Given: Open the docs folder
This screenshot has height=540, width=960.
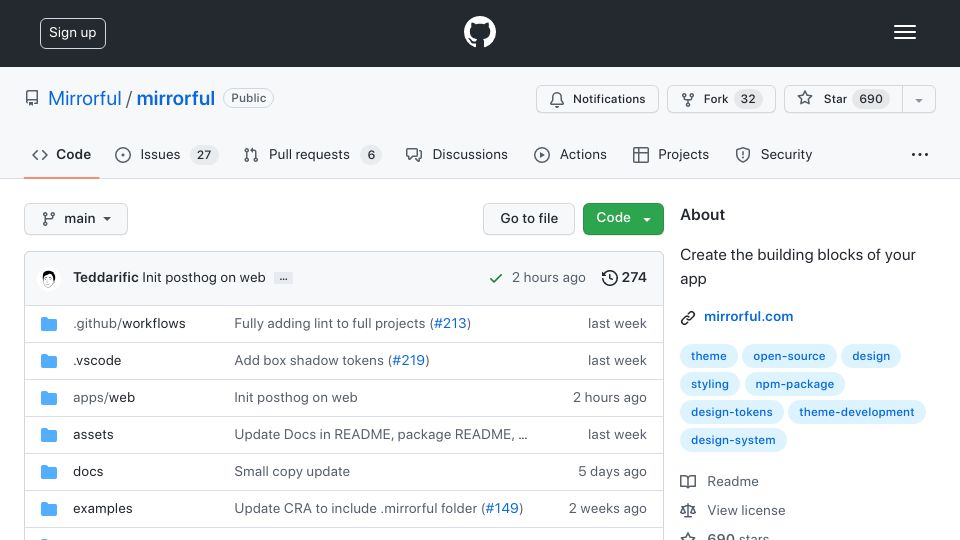Looking at the screenshot, I should (x=88, y=471).
